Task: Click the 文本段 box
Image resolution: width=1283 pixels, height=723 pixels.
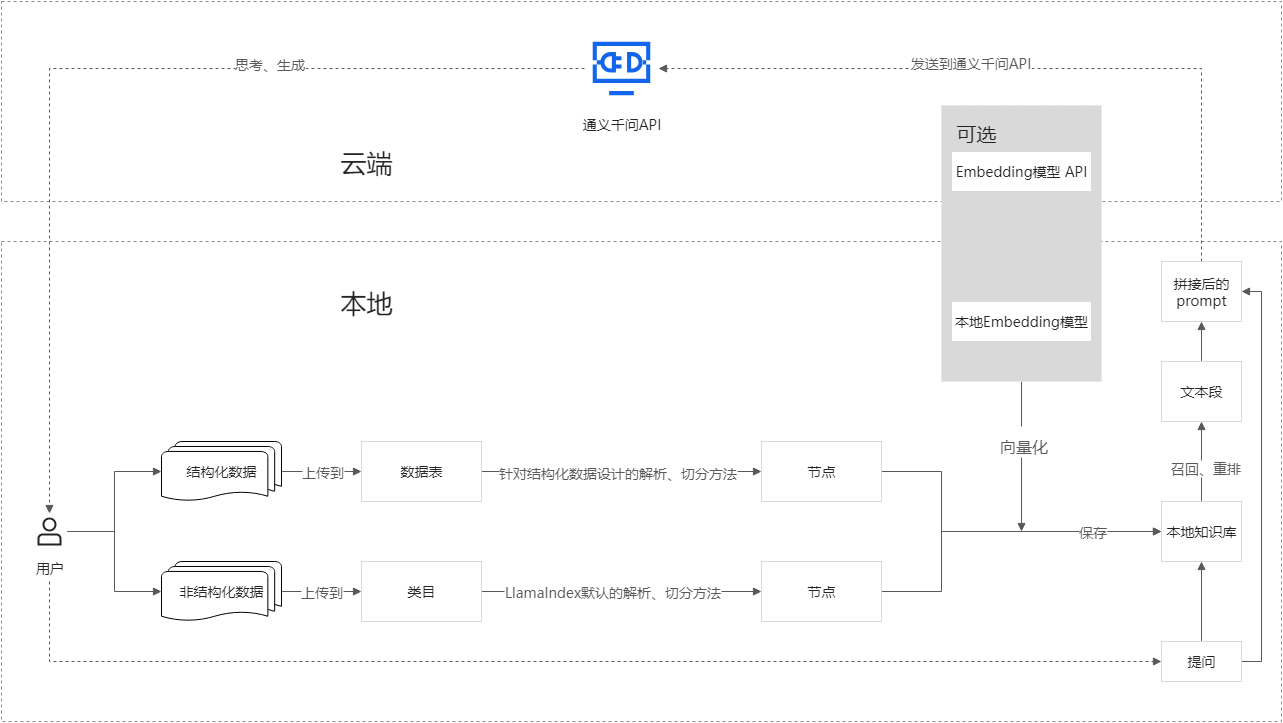Action: pos(1200,391)
